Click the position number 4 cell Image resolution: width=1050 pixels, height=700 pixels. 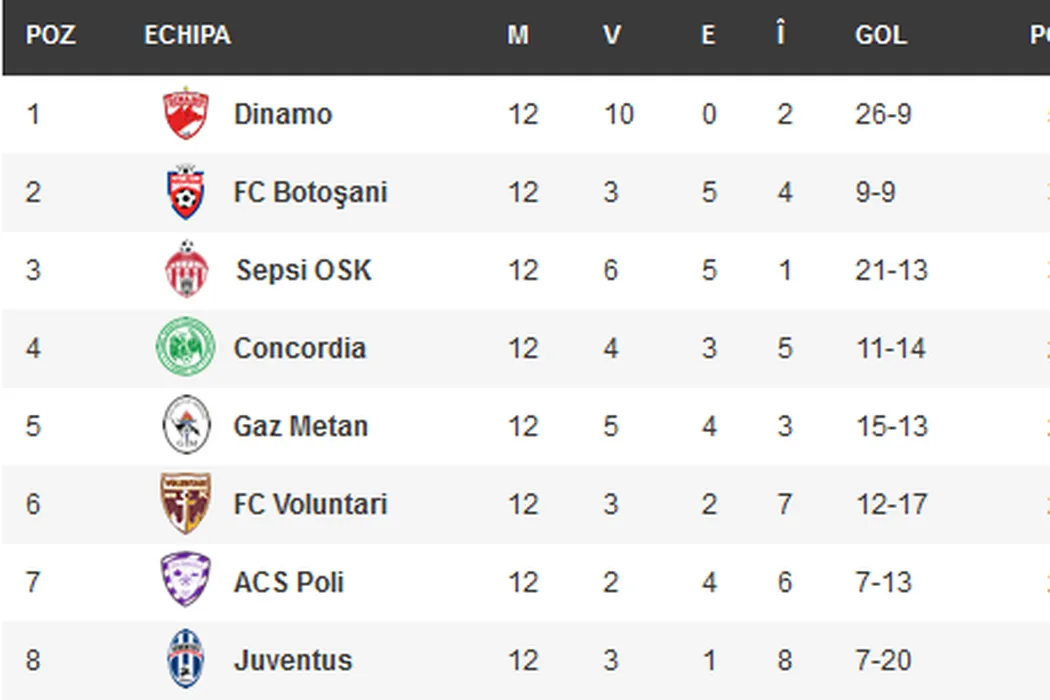33,348
